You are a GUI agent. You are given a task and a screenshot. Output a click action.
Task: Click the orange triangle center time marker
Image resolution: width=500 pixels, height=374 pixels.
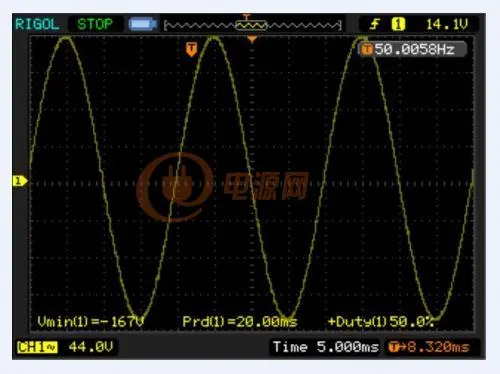coord(252,40)
